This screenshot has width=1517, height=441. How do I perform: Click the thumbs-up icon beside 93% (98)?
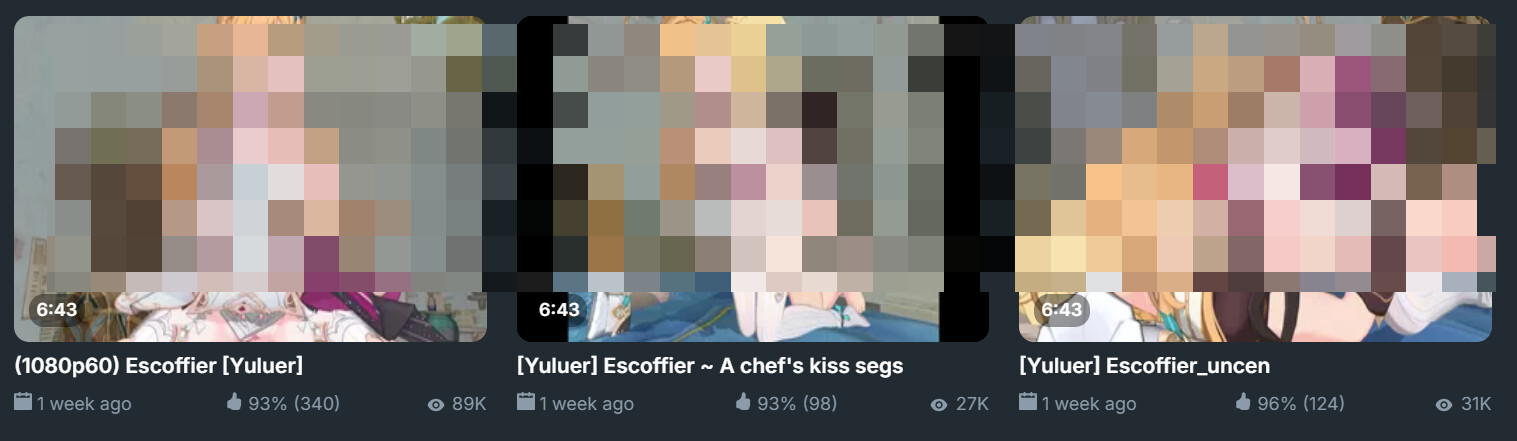pos(743,402)
